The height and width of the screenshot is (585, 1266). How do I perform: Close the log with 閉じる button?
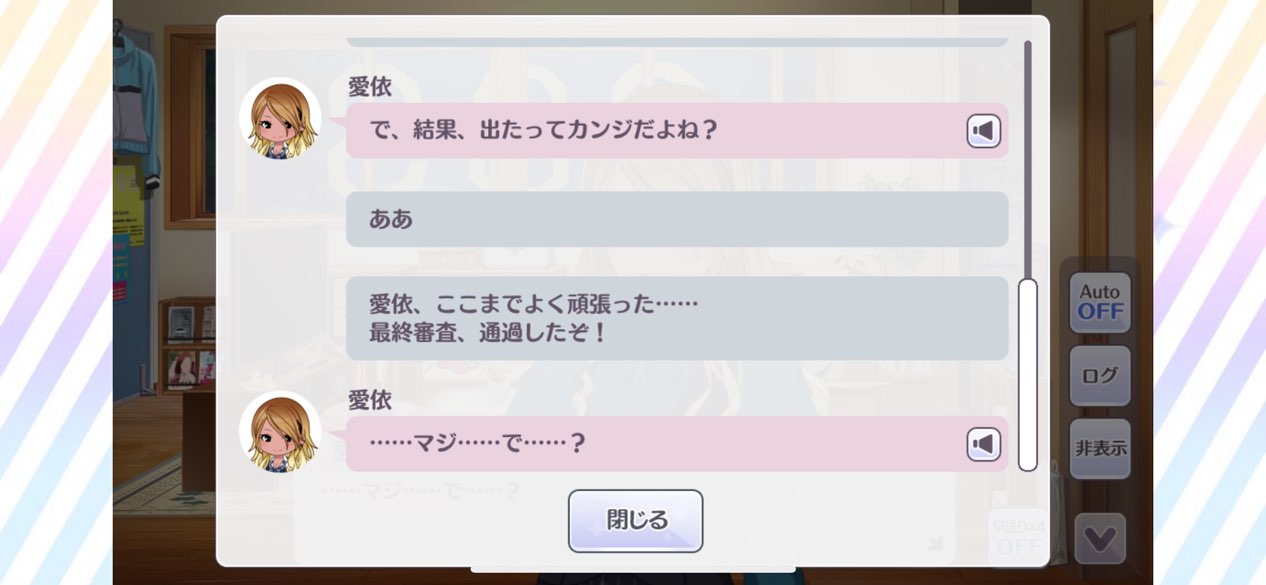pyautogui.click(x=635, y=521)
